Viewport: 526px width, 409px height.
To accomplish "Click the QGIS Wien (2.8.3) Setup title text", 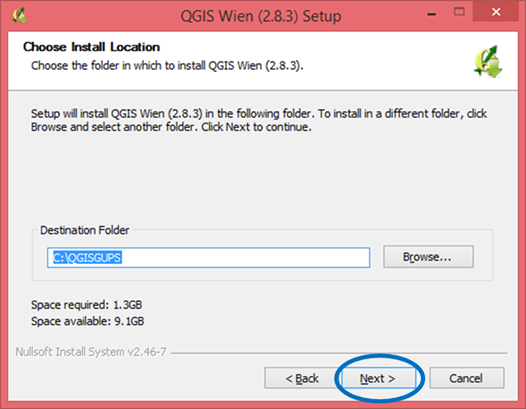I will 261,16.
